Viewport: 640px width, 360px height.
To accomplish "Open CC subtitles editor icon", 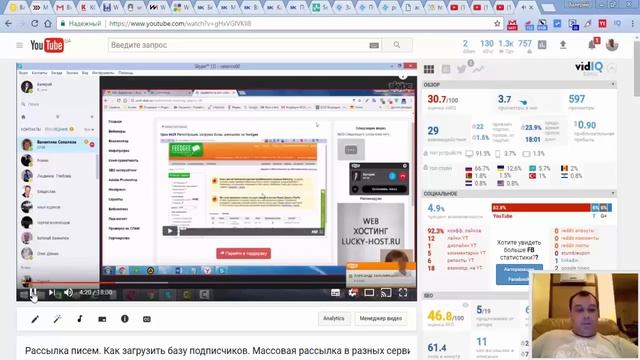I will (147, 319).
